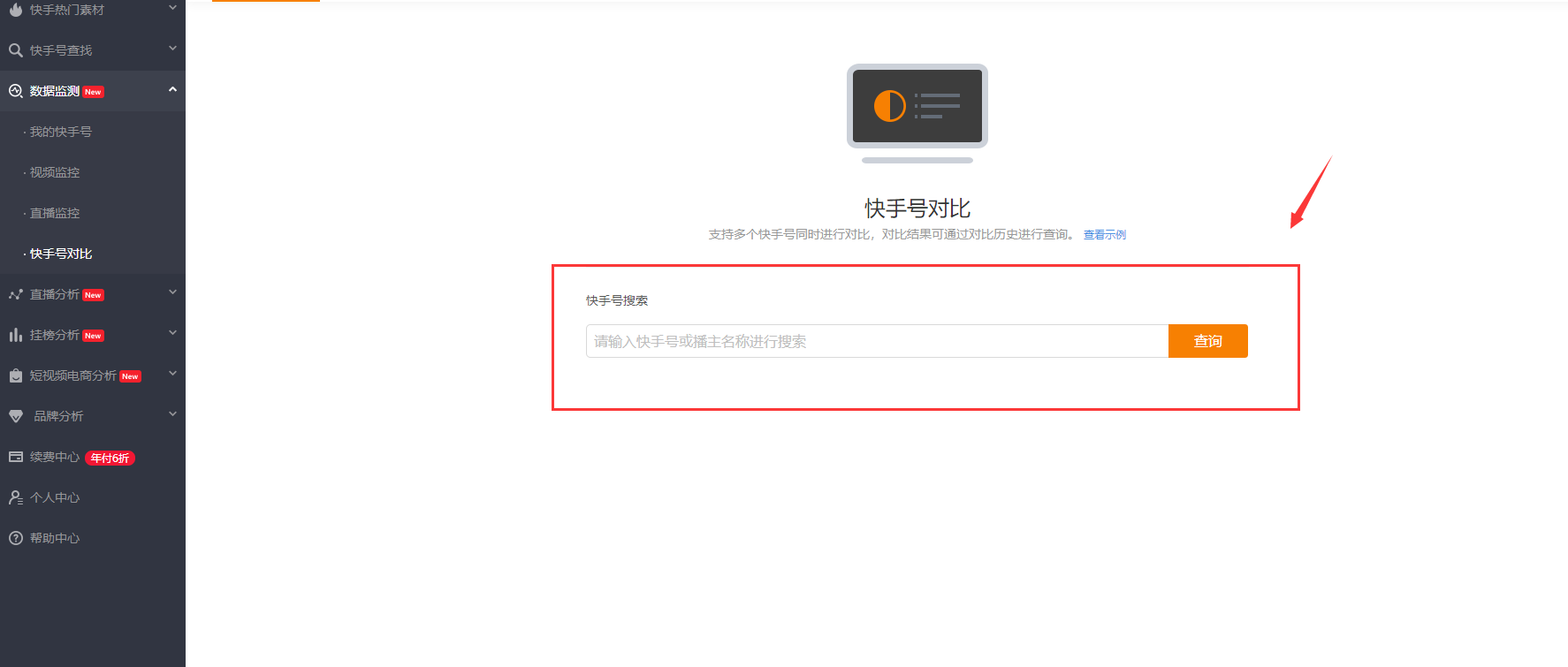Click the description text starting 支持多个快手号
This screenshot has height=667, width=1568.
(892, 234)
